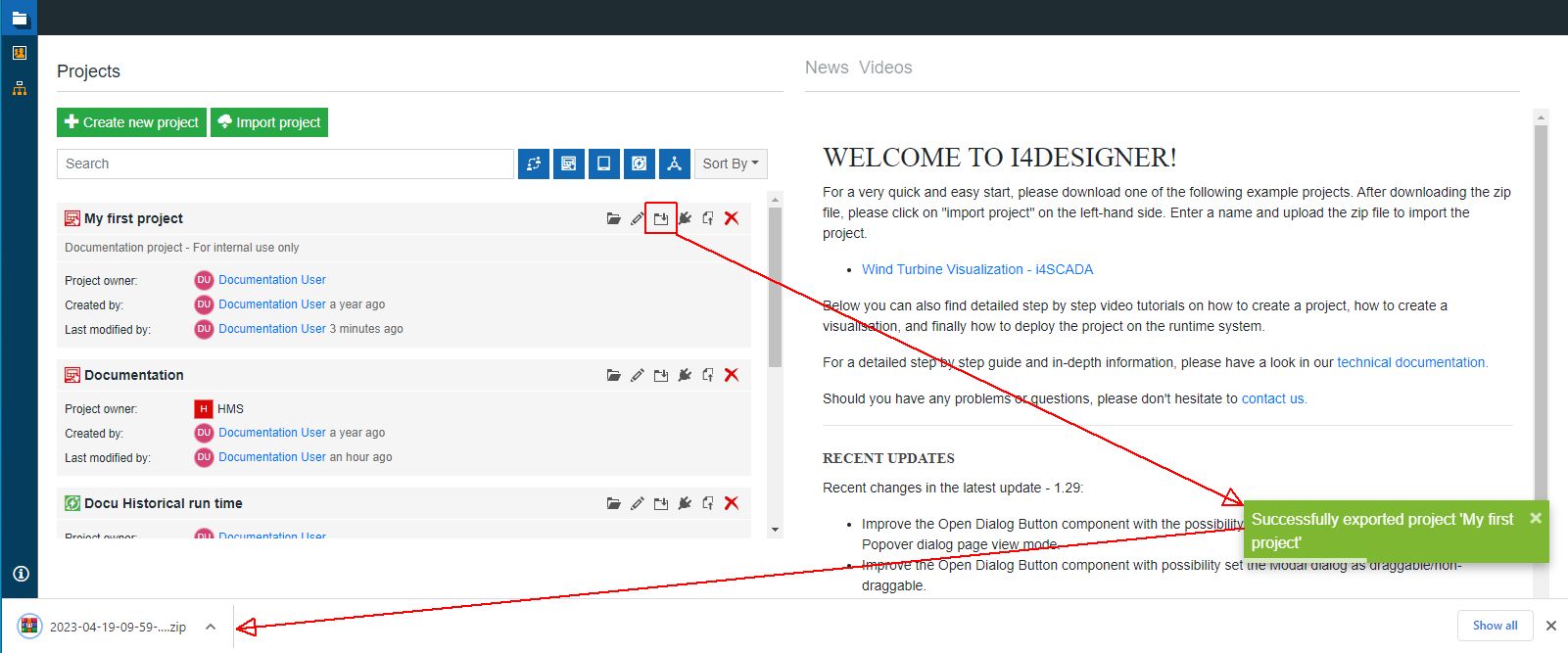Click the Search projects field
The width and height of the screenshot is (1568, 653).
285,163
